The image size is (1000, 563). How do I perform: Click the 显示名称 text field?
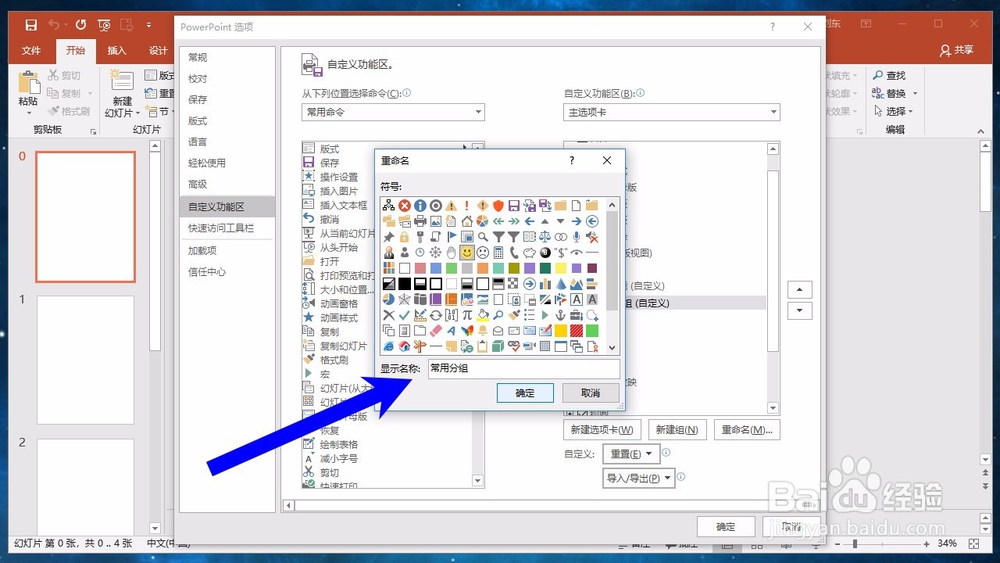click(524, 369)
